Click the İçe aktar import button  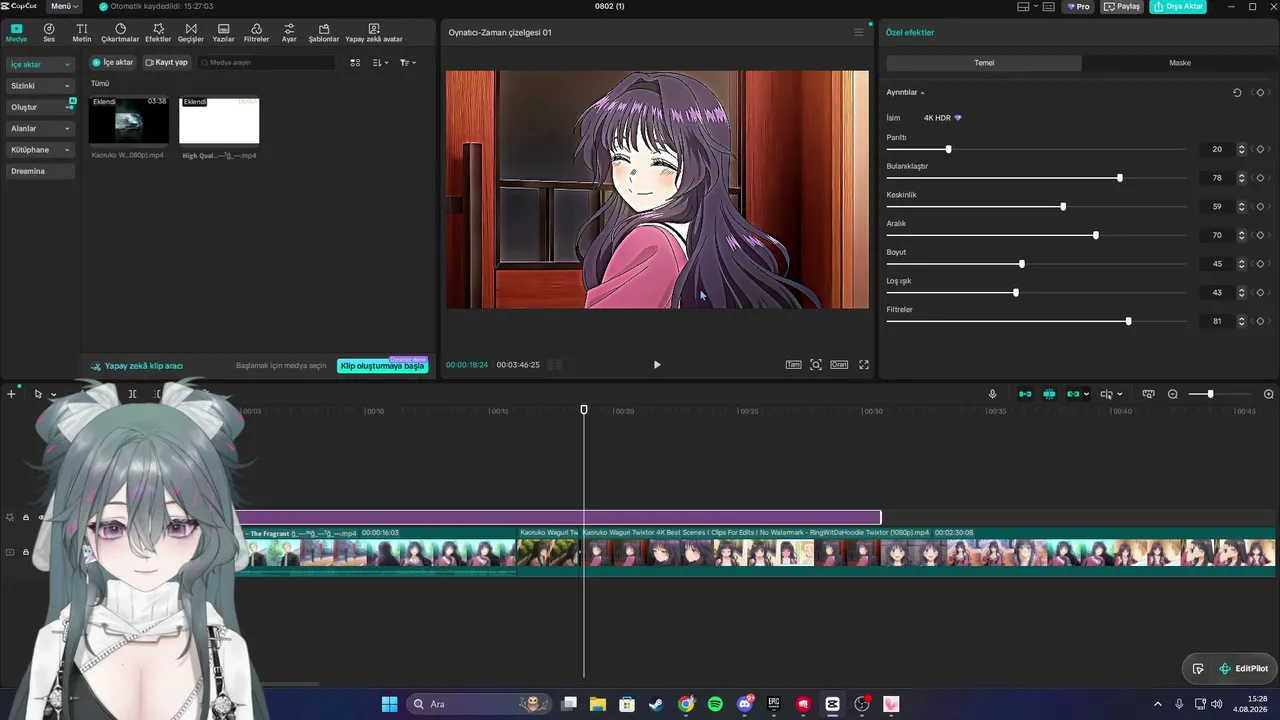113,62
